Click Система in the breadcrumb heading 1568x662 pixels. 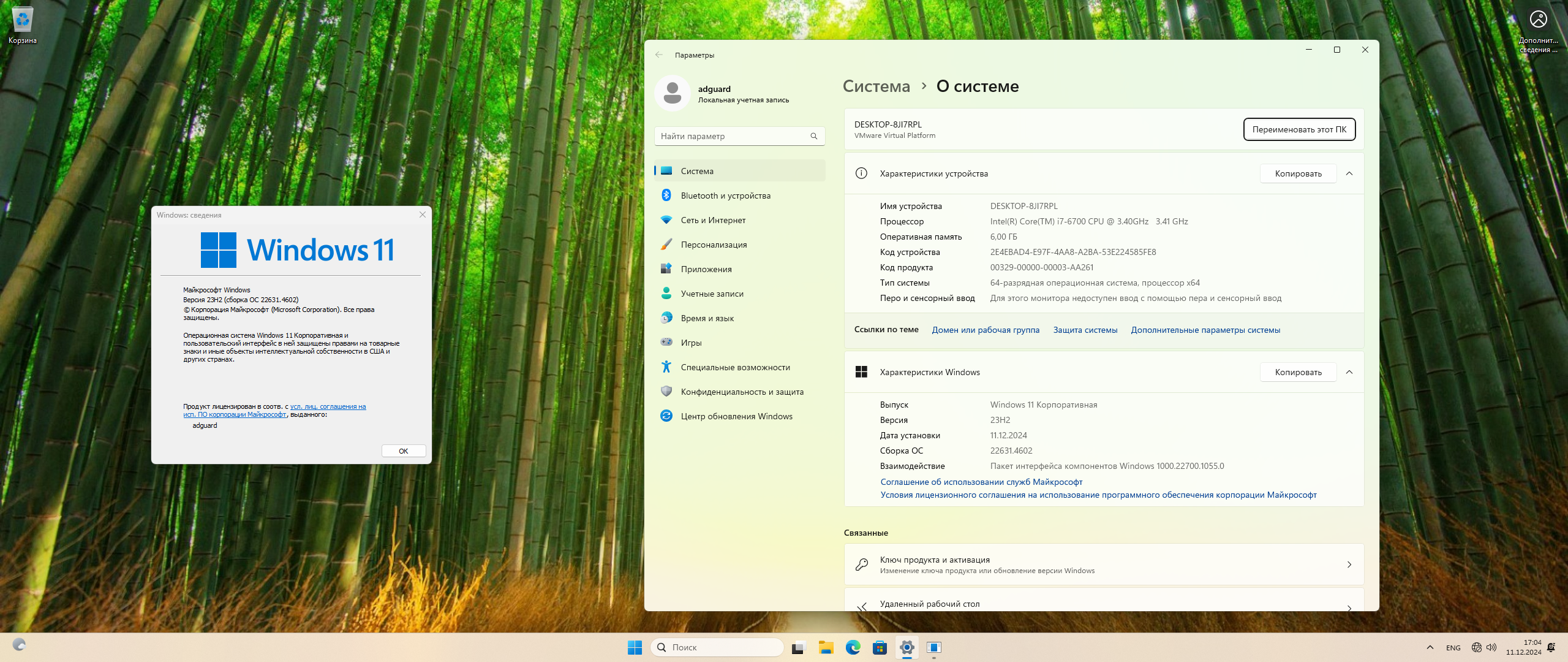click(876, 86)
